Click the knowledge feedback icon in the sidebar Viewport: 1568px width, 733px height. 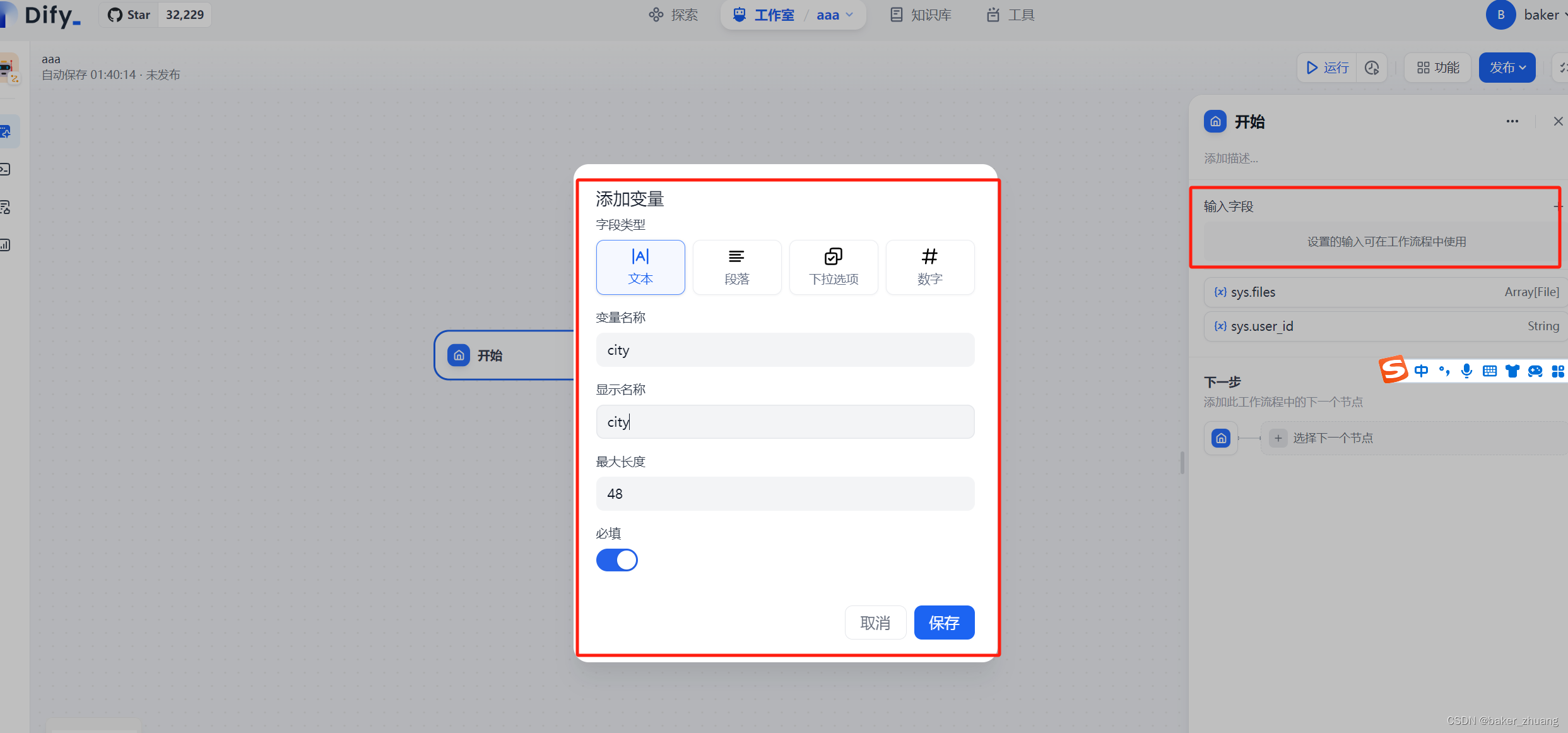point(6,207)
